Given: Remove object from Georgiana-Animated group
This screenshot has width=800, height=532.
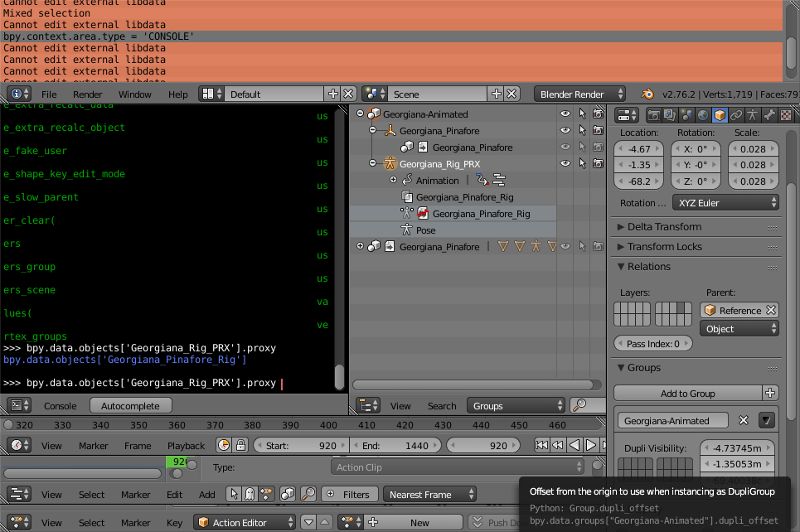Looking at the screenshot, I should coord(744,421).
